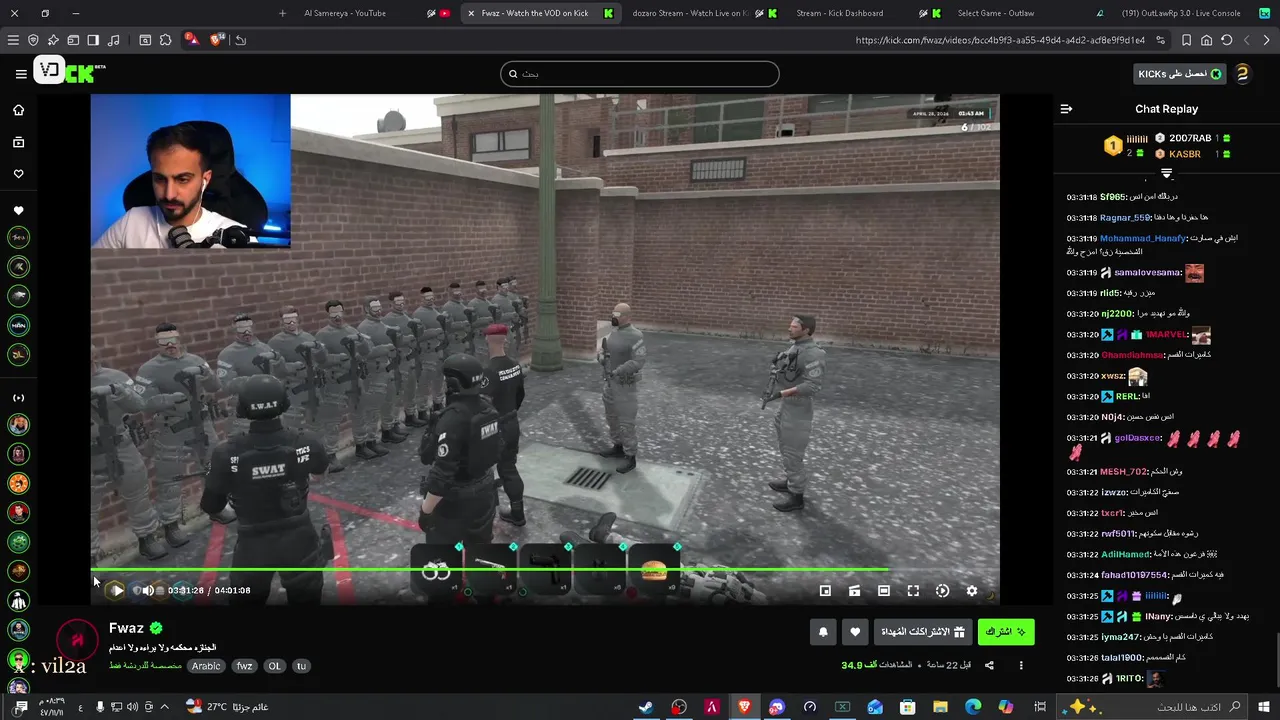The height and width of the screenshot is (720, 1280).
Task: Collapse the Chat Replay panel
Action: (1066, 109)
